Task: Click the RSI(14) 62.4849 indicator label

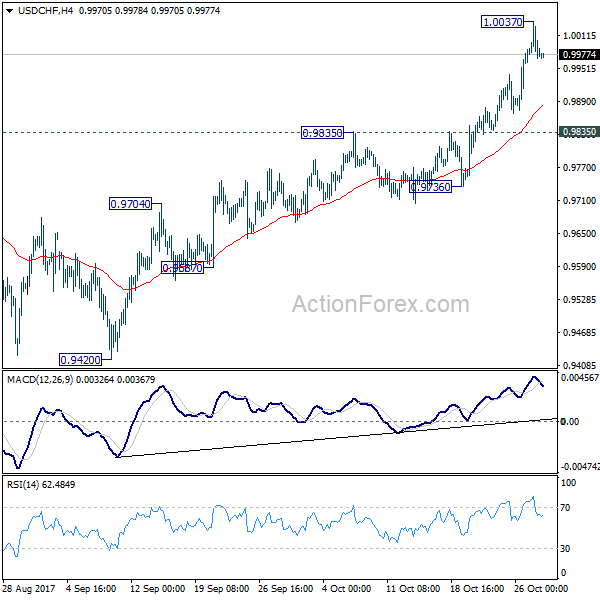Action: tap(41, 484)
